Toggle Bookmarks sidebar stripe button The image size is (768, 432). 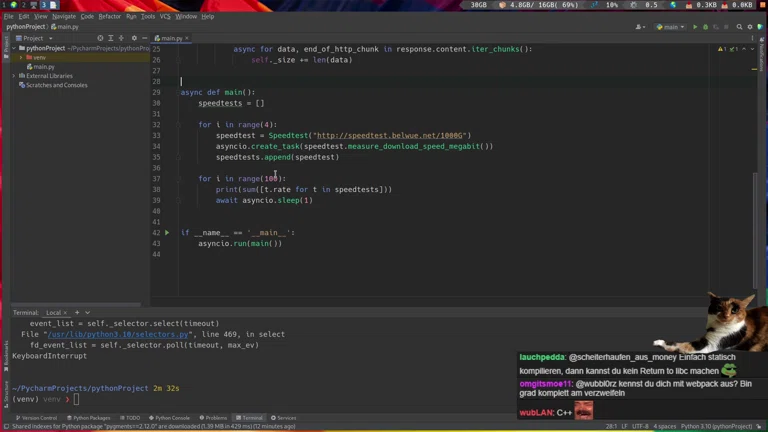[6, 355]
